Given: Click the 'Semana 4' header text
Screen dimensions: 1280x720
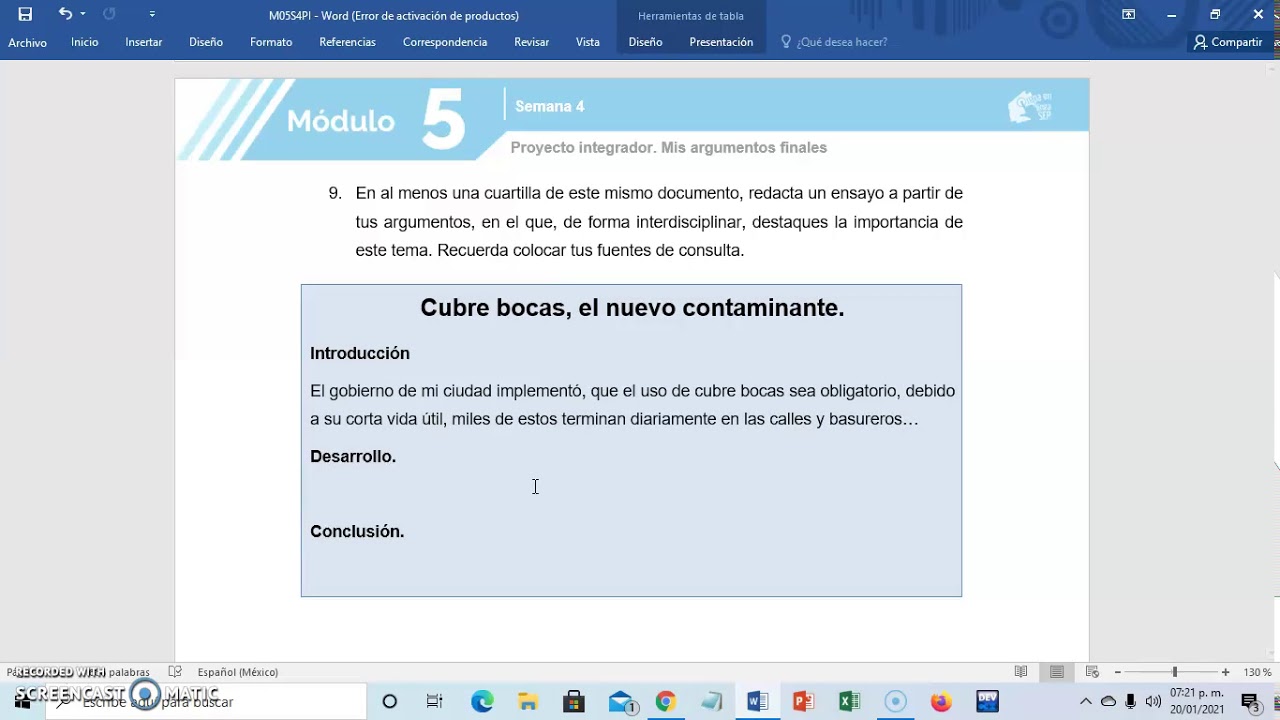Looking at the screenshot, I should coord(549,106).
